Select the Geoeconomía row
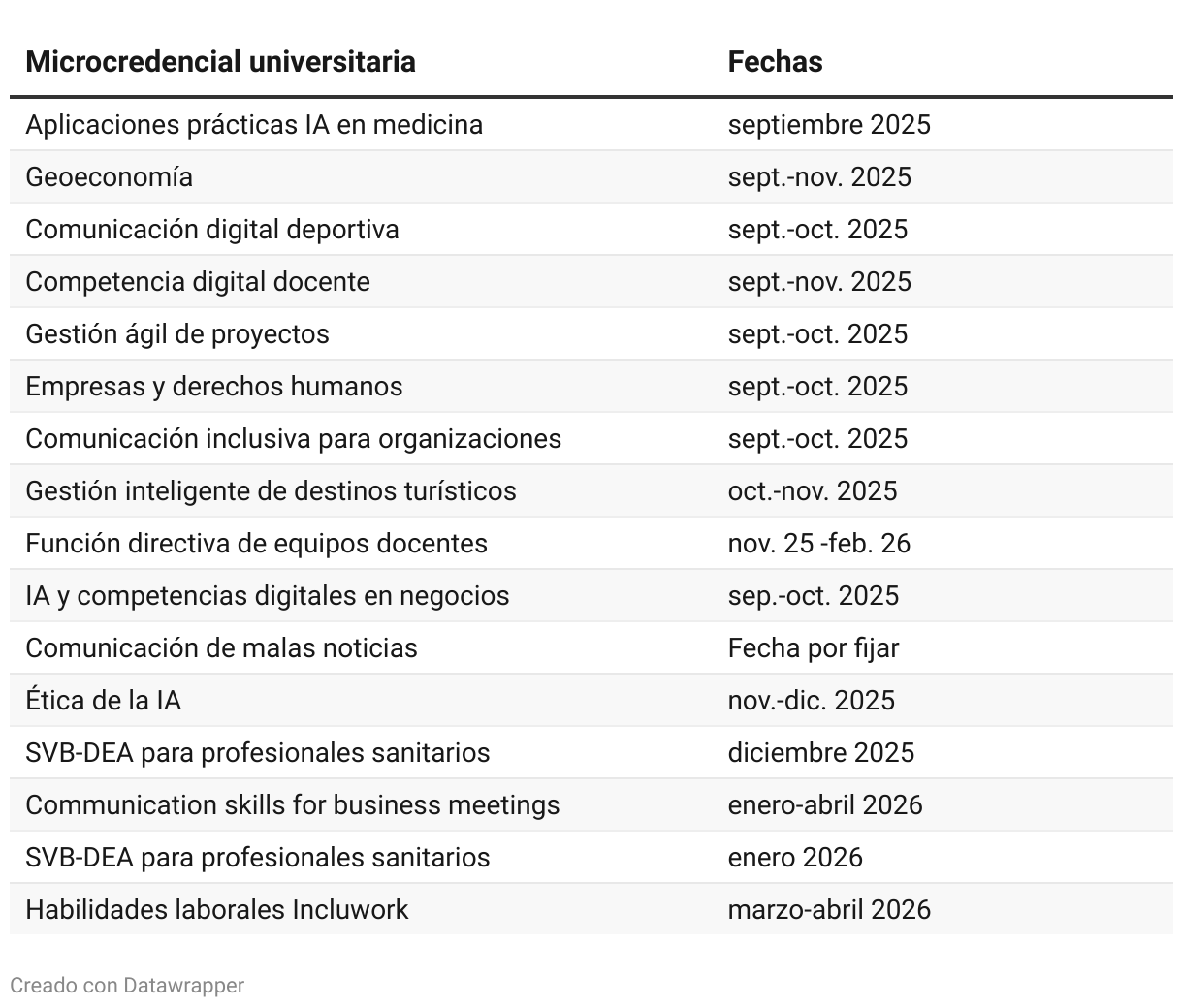 (591, 177)
